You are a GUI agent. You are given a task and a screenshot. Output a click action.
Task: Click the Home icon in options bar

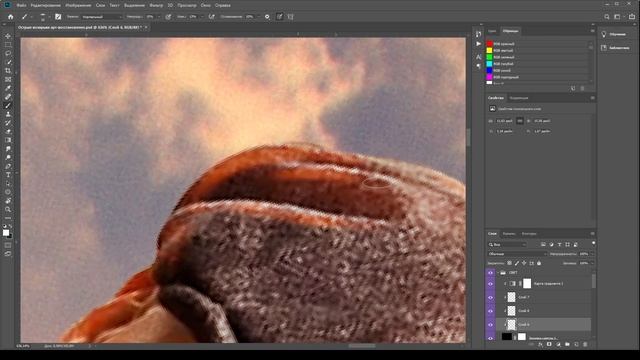click(11, 17)
